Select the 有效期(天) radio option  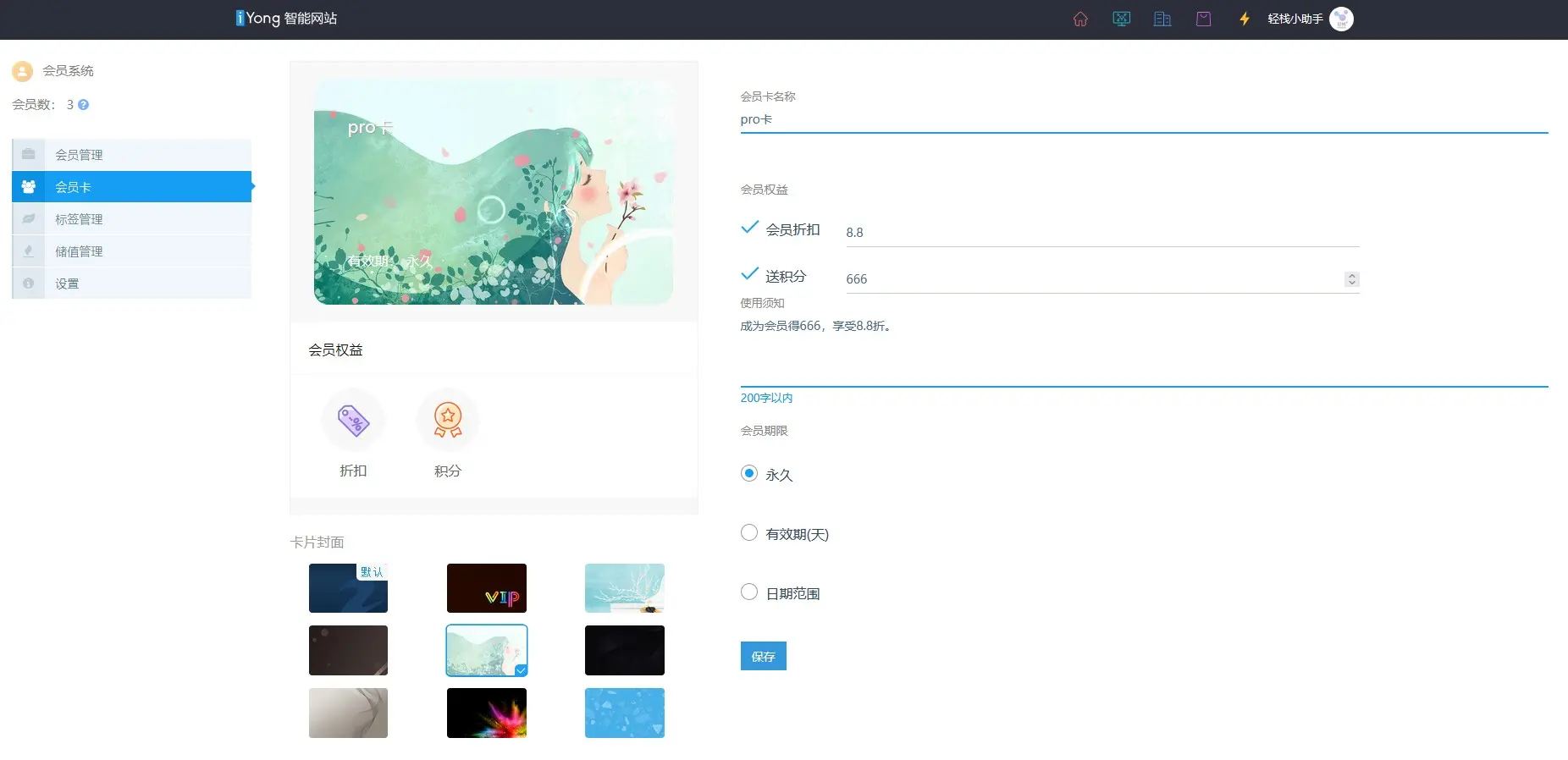[749, 532]
